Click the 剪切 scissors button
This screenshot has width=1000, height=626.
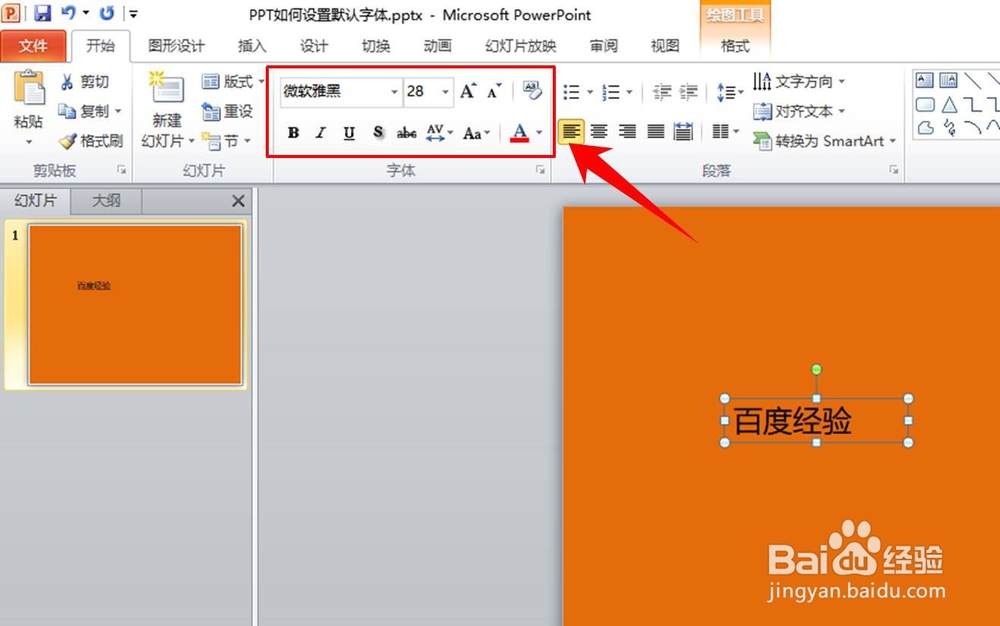point(85,82)
